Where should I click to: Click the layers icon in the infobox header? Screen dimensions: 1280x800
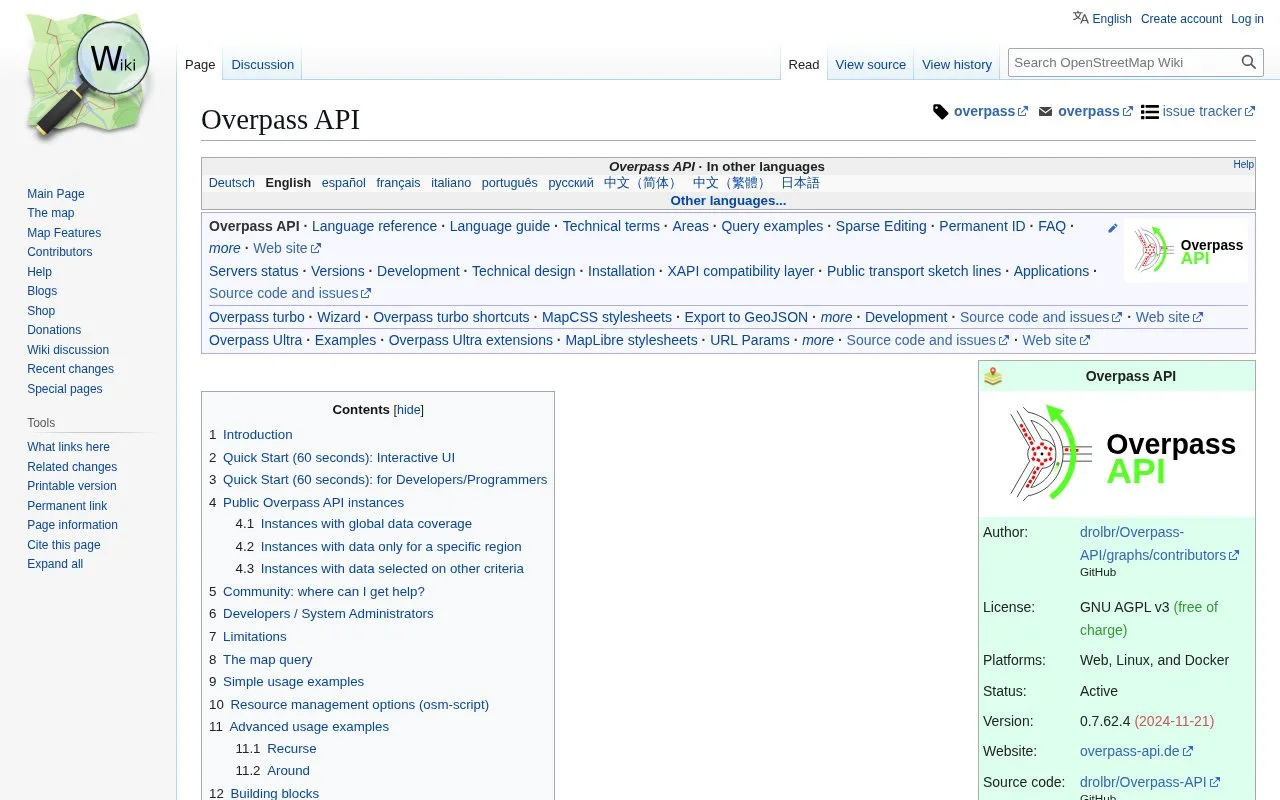993,376
